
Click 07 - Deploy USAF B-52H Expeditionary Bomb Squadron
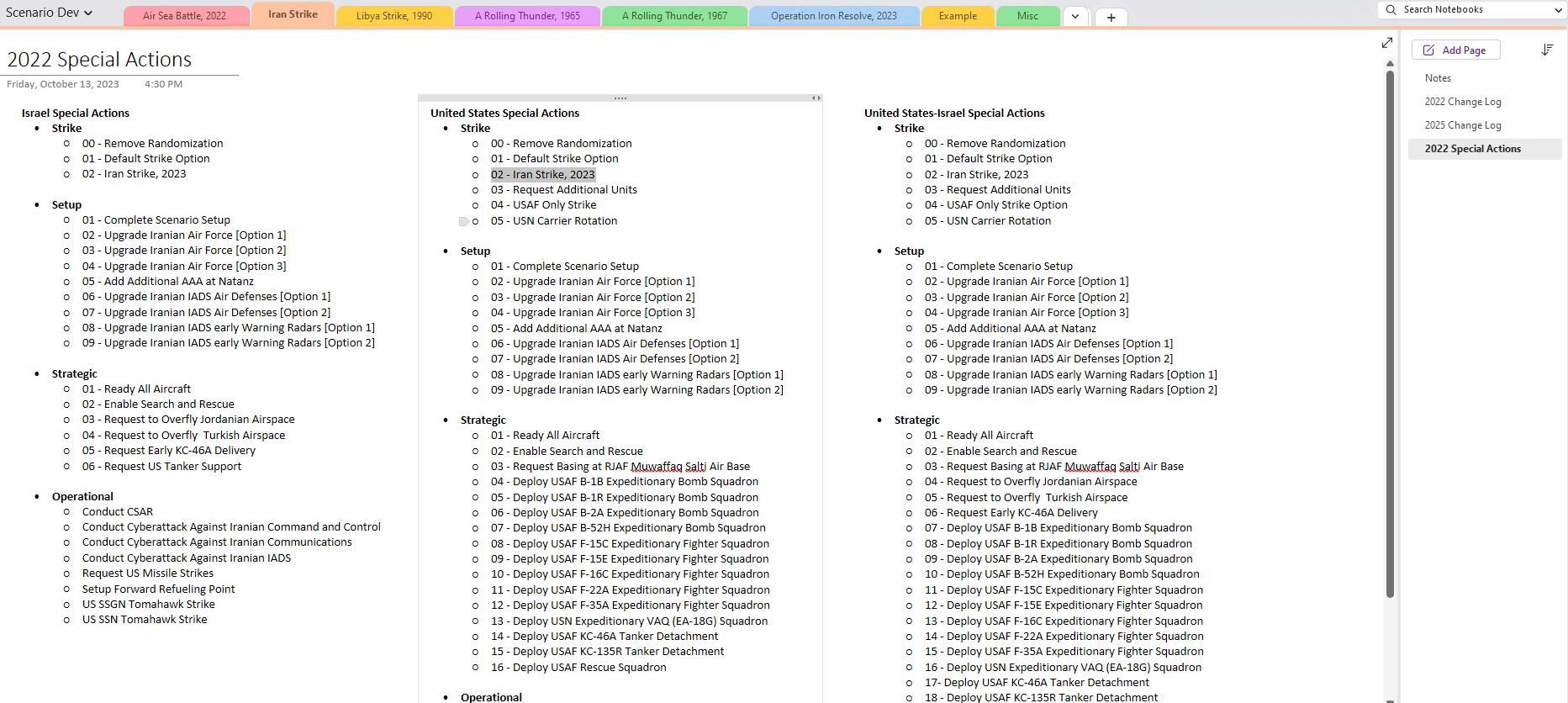[628, 528]
